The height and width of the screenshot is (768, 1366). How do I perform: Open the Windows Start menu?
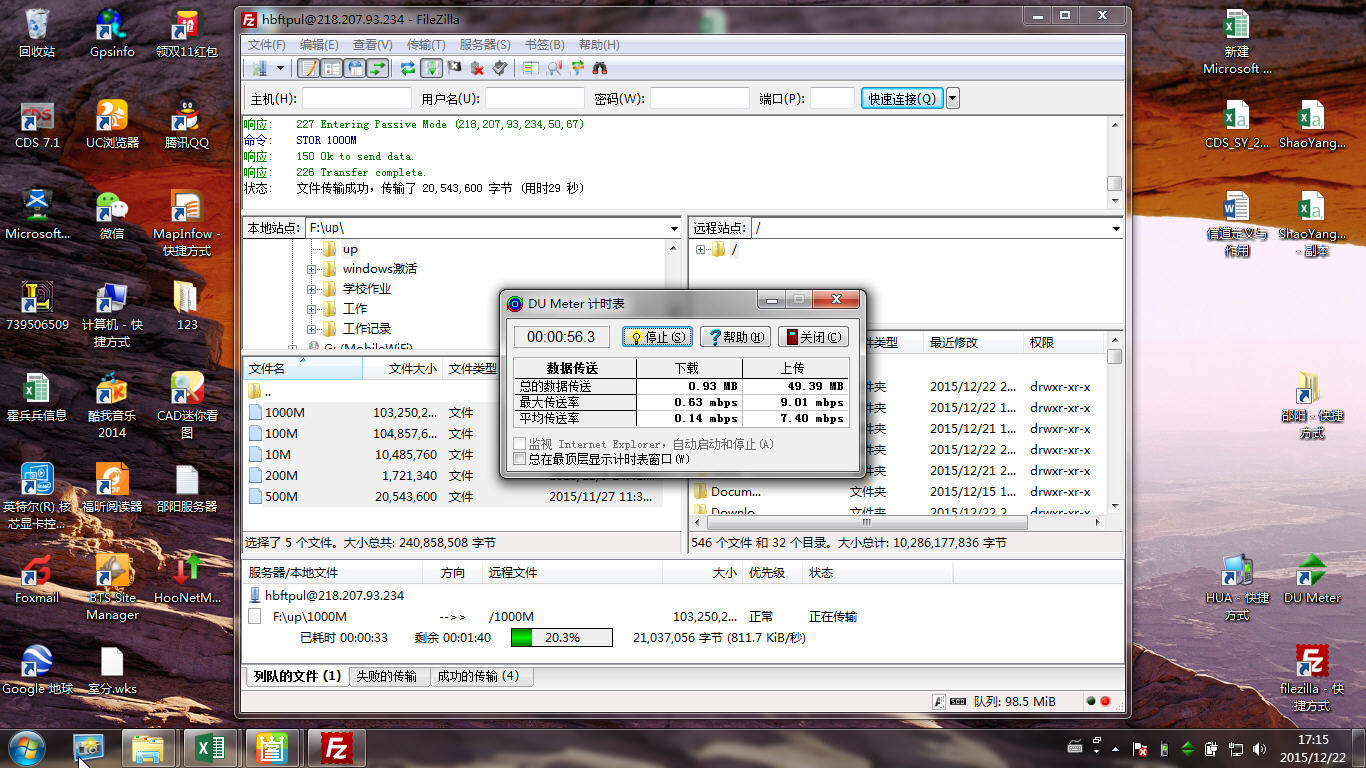(x=27, y=748)
